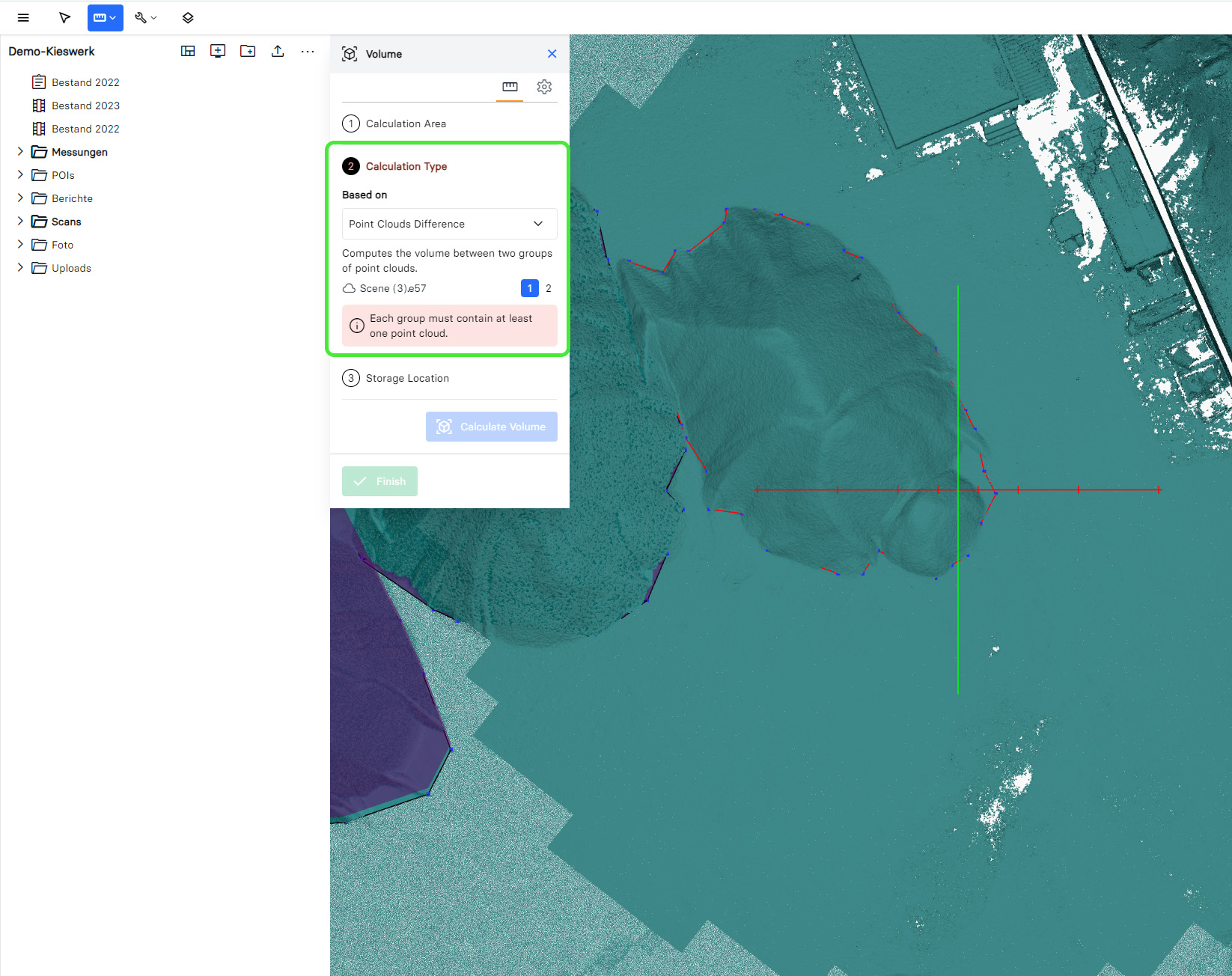Create a new folder in project
Screen dimensions: 1232x976
(x=248, y=51)
